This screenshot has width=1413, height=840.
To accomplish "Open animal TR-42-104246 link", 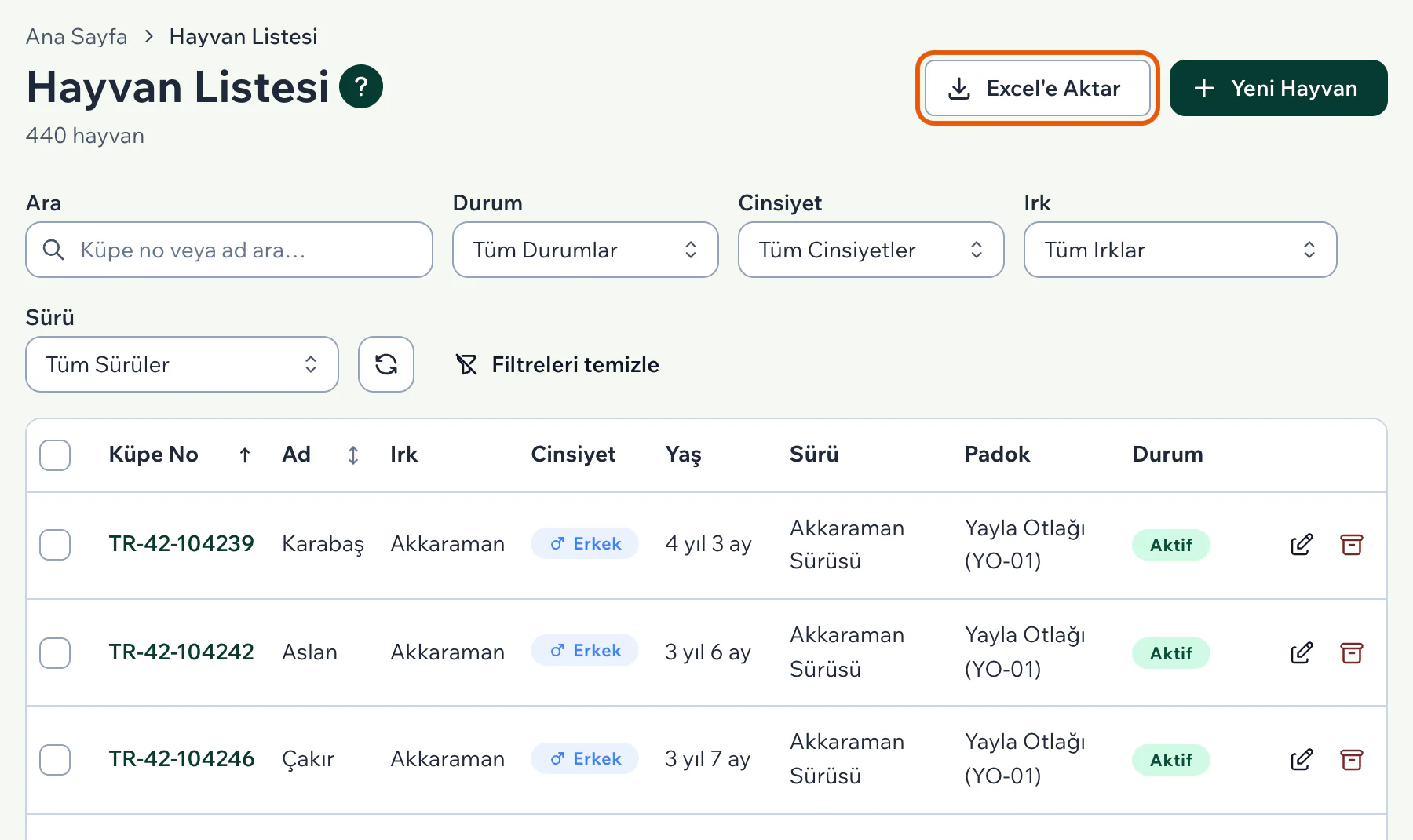I will (181, 758).
